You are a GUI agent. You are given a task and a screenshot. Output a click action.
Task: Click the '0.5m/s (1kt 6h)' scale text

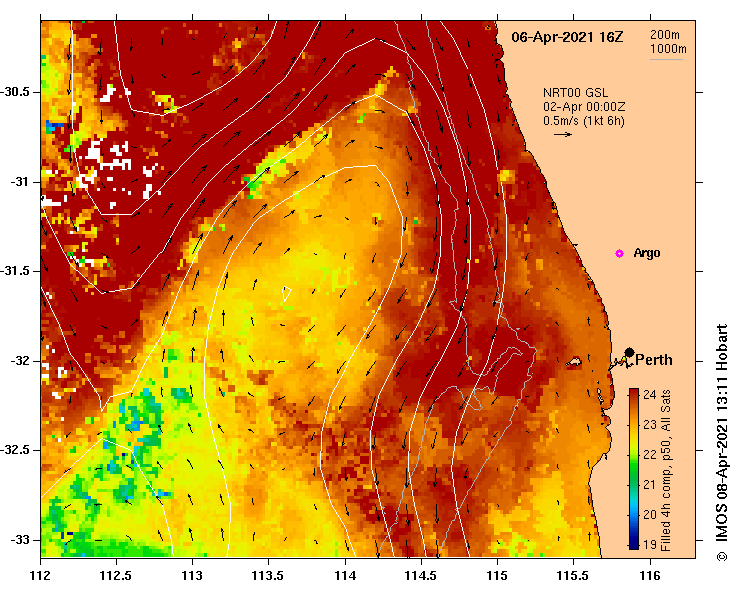tap(584, 121)
